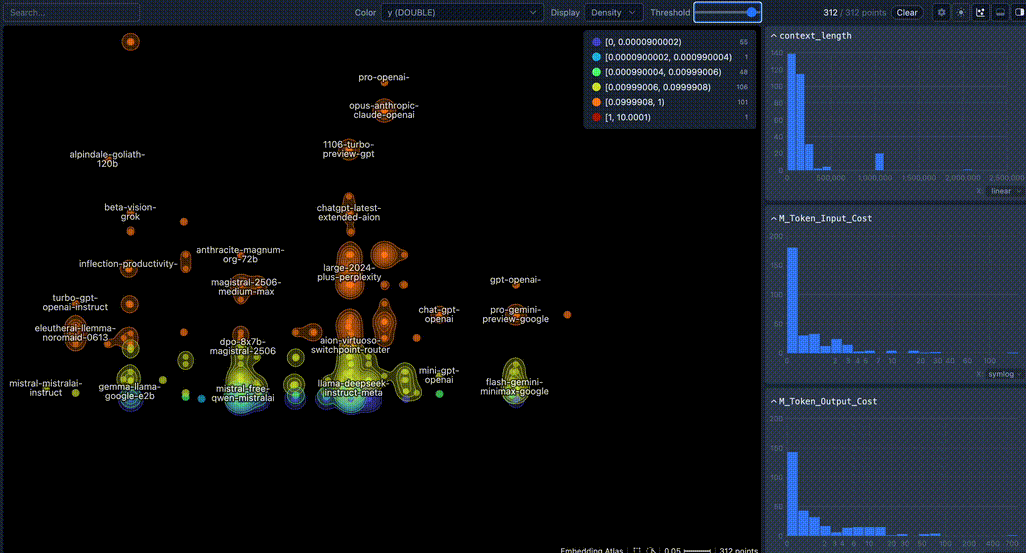Click the Embedding Atlas status label
This screenshot has height=553, width=1026.
click(592, 550)
